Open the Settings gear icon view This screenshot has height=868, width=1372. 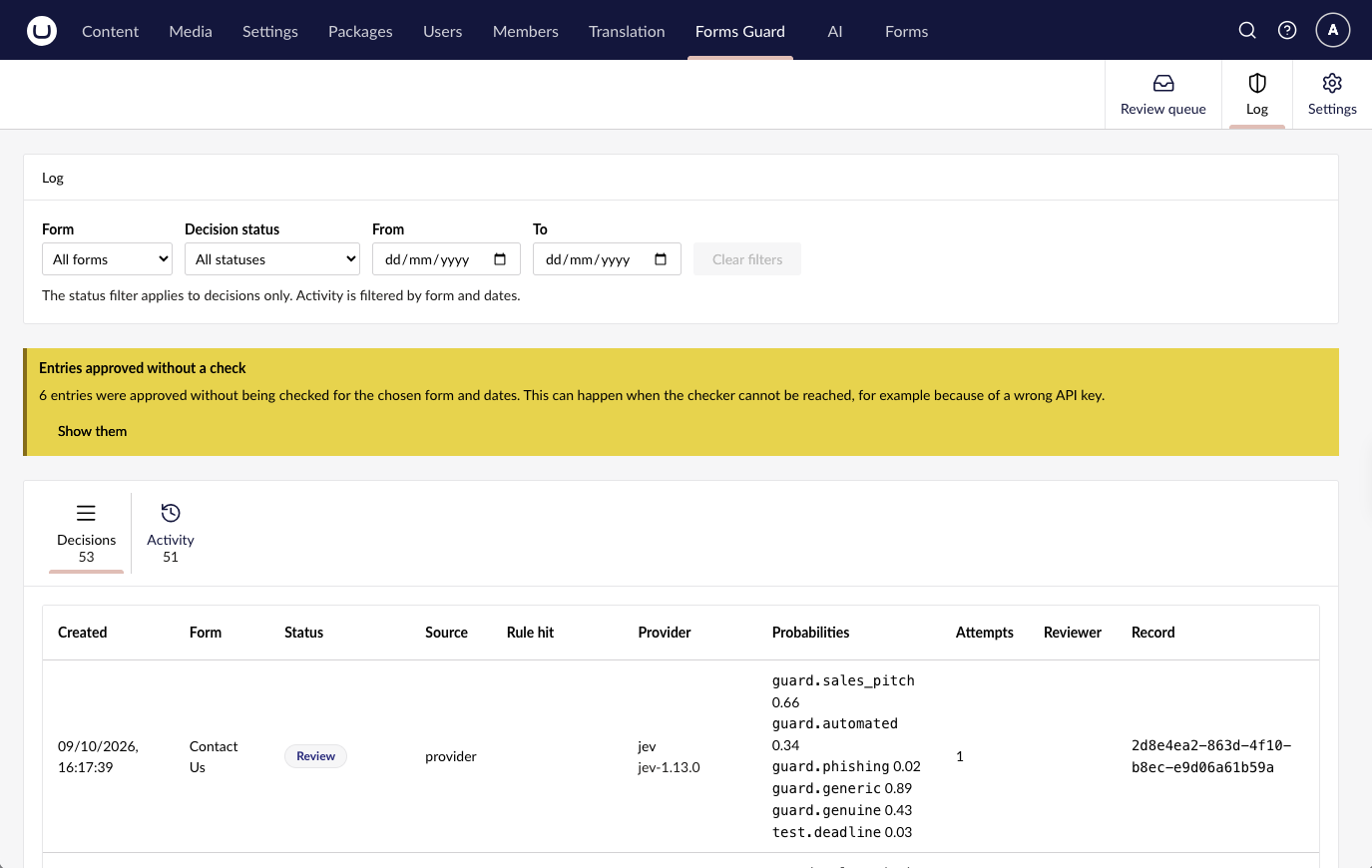click(1332, 83)
